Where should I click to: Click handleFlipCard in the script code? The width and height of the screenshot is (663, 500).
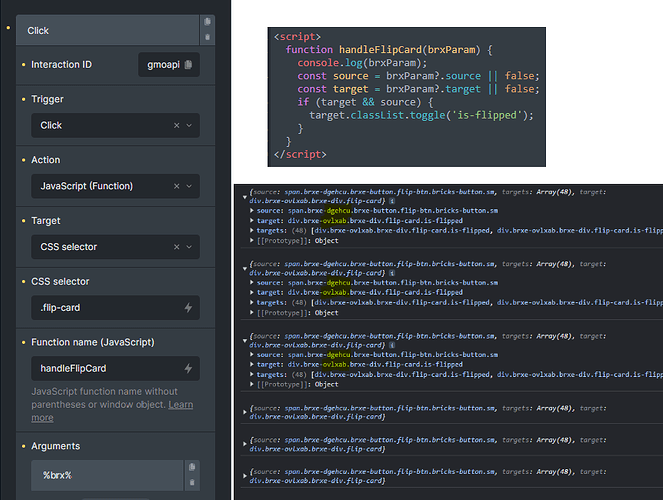tap(380, 50)
